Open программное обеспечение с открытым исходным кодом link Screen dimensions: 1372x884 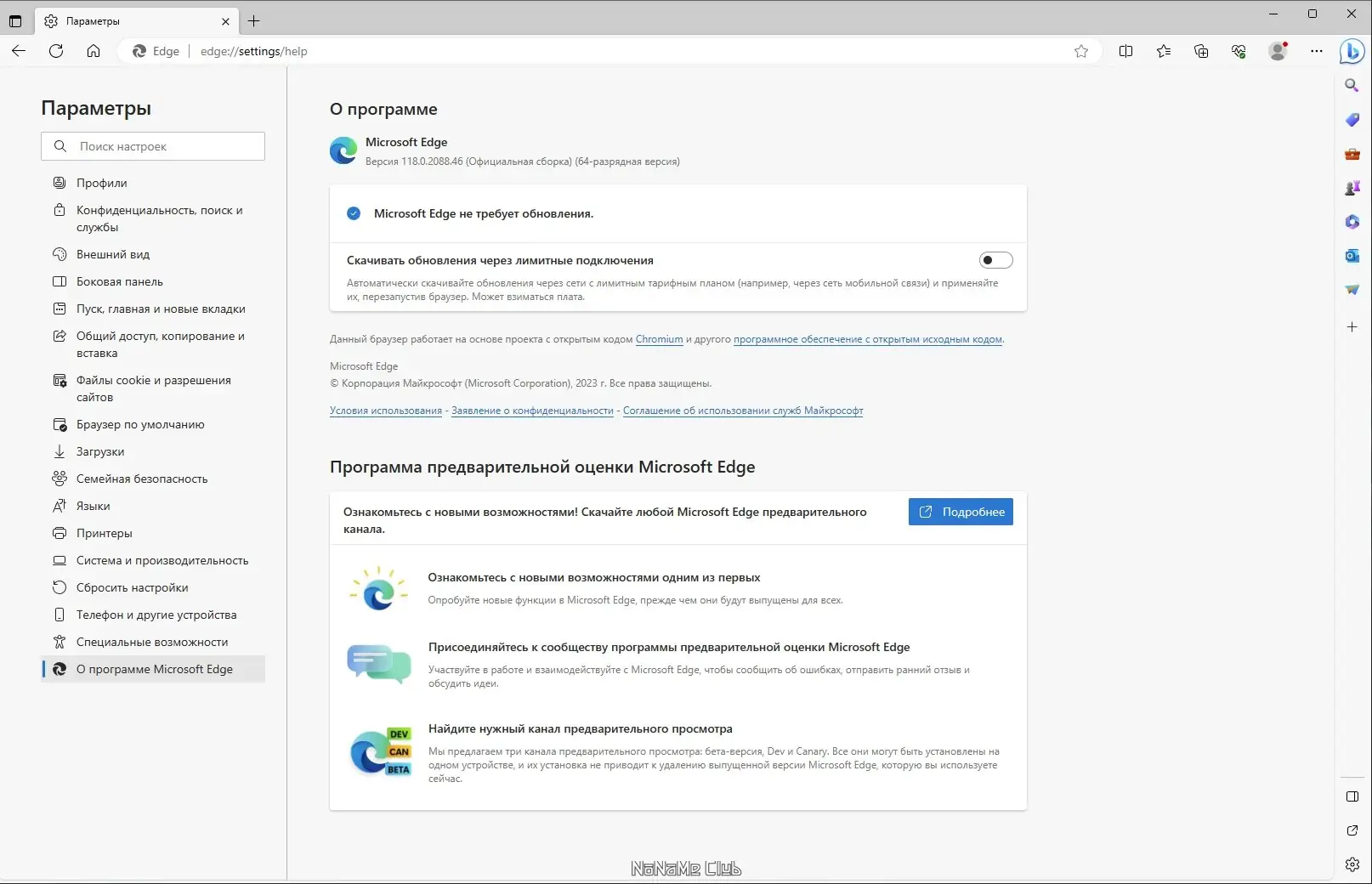[x=868, y=339]
